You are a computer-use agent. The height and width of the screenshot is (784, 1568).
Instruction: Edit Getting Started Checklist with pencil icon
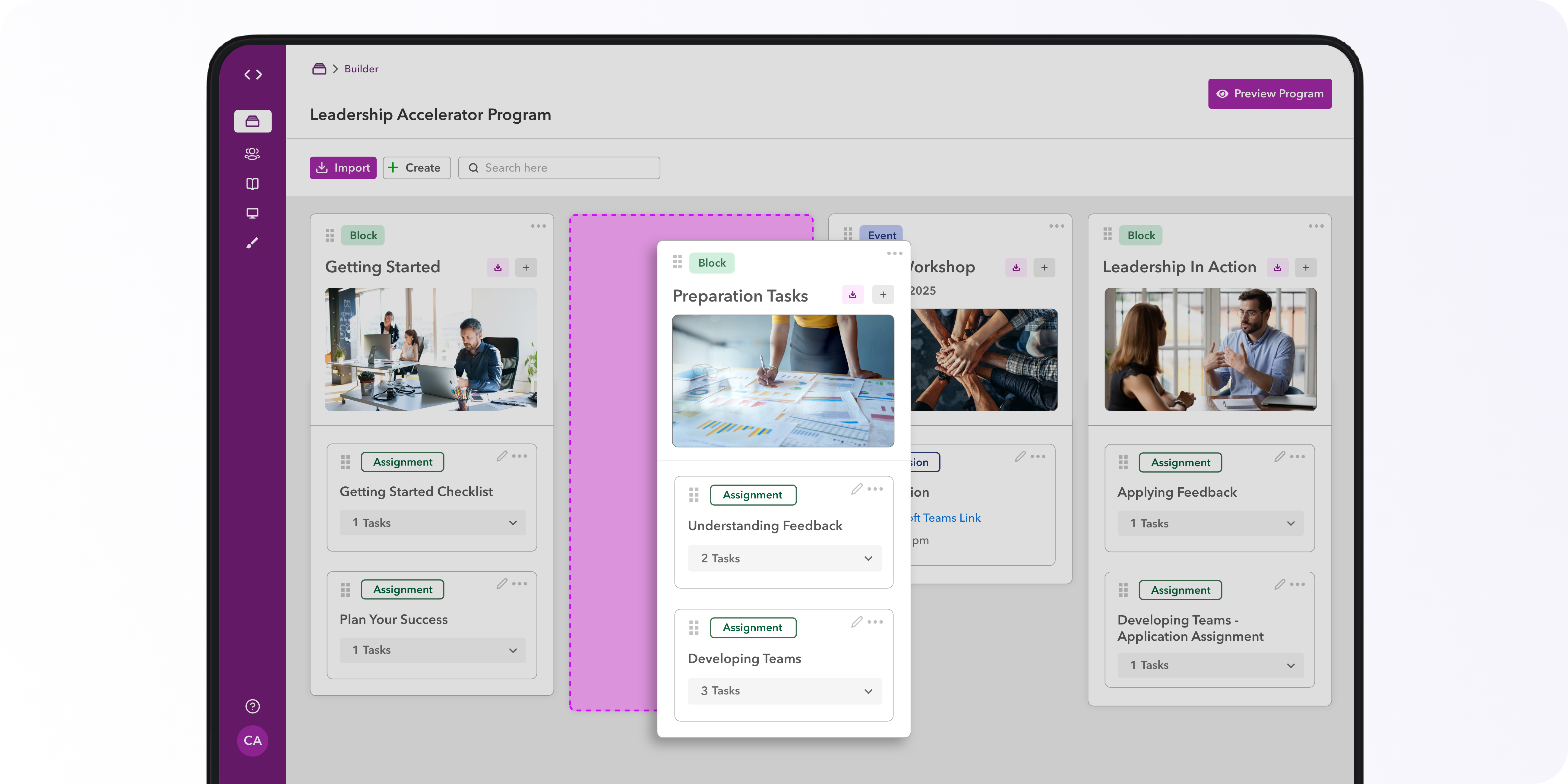pos(501,456)
